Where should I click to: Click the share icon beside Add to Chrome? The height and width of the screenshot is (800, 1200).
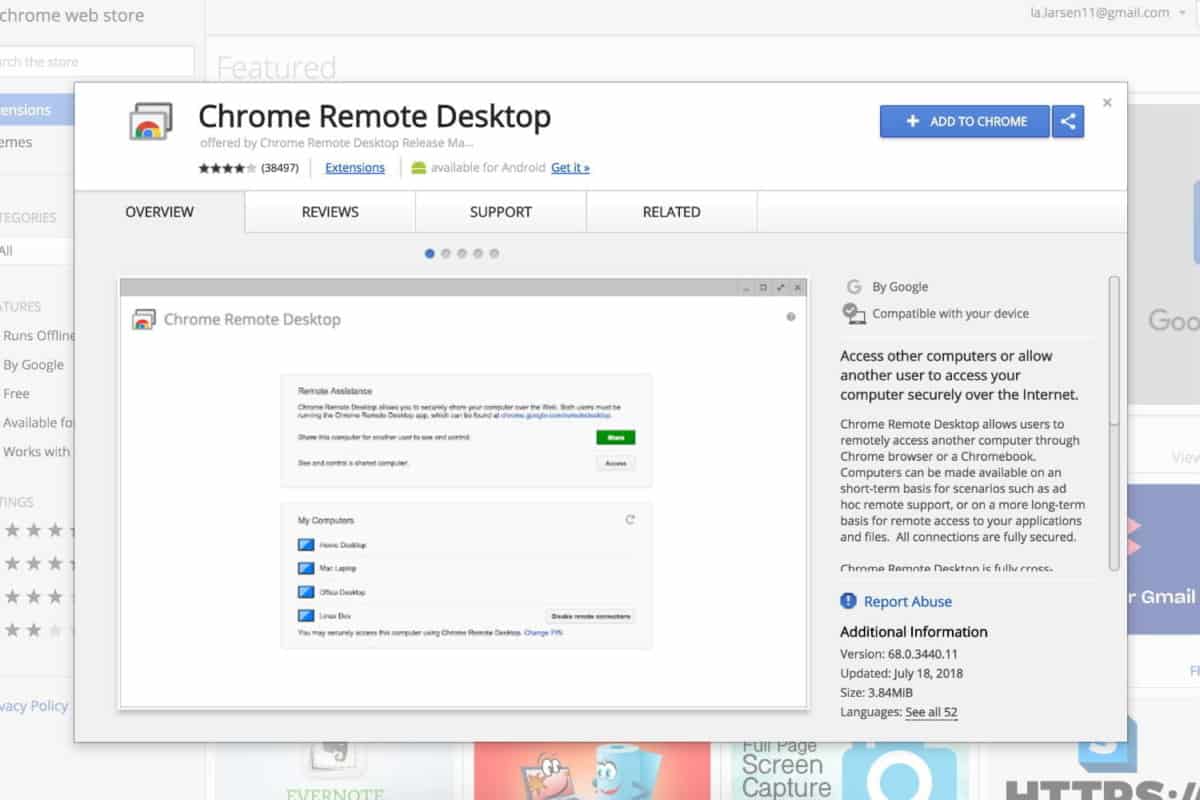pyautogui.click(x=1068, y=121)
